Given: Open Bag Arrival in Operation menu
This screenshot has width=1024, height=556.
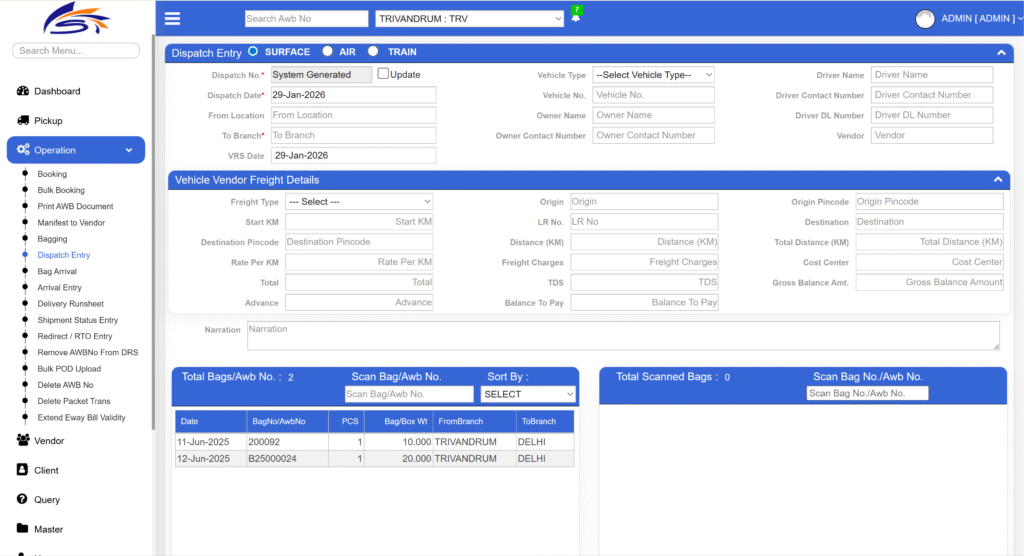Looking at the screenshot, I should tap(57, 271).
